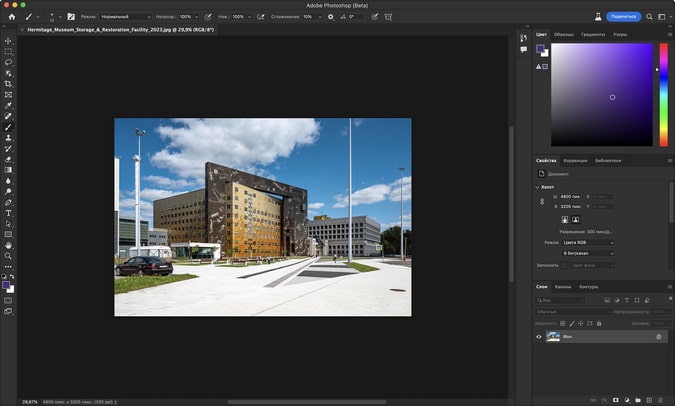The height and width of the screenshot is (406, 675).
Task: Select the Pen tool
Action: [x=8, y=202]
